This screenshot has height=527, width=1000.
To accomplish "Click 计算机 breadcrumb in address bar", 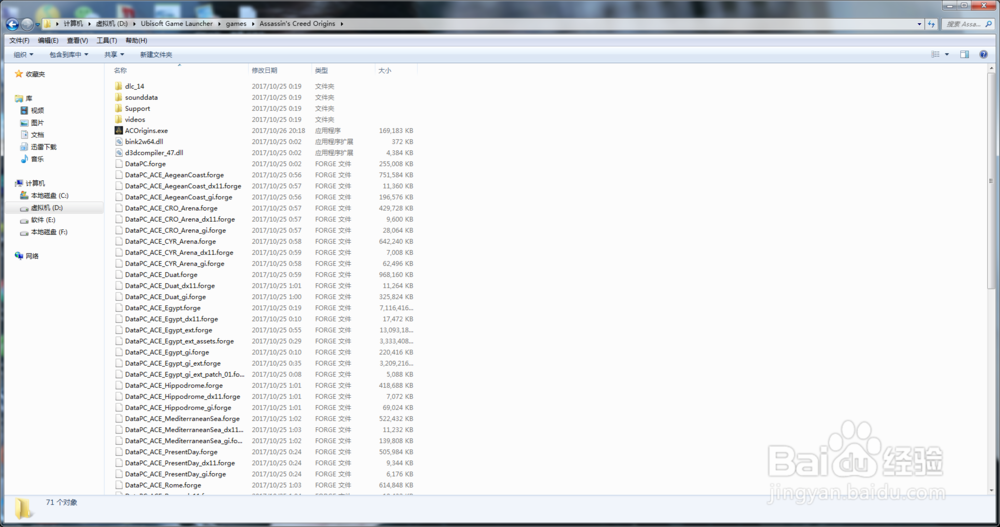I will click(73, 24).
